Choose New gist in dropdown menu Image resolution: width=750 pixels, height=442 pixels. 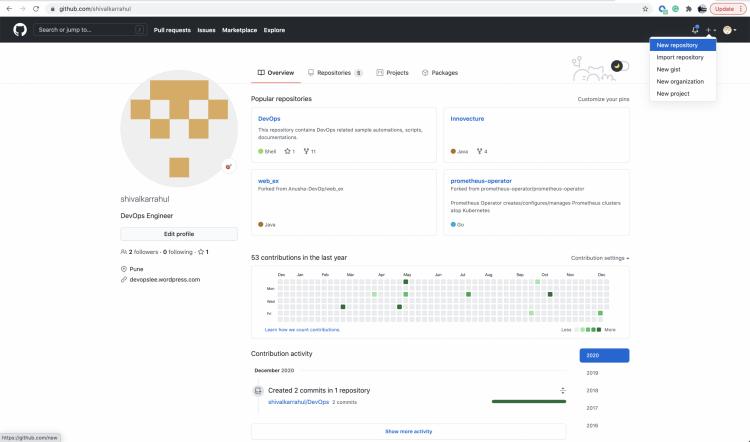point(667,69)
